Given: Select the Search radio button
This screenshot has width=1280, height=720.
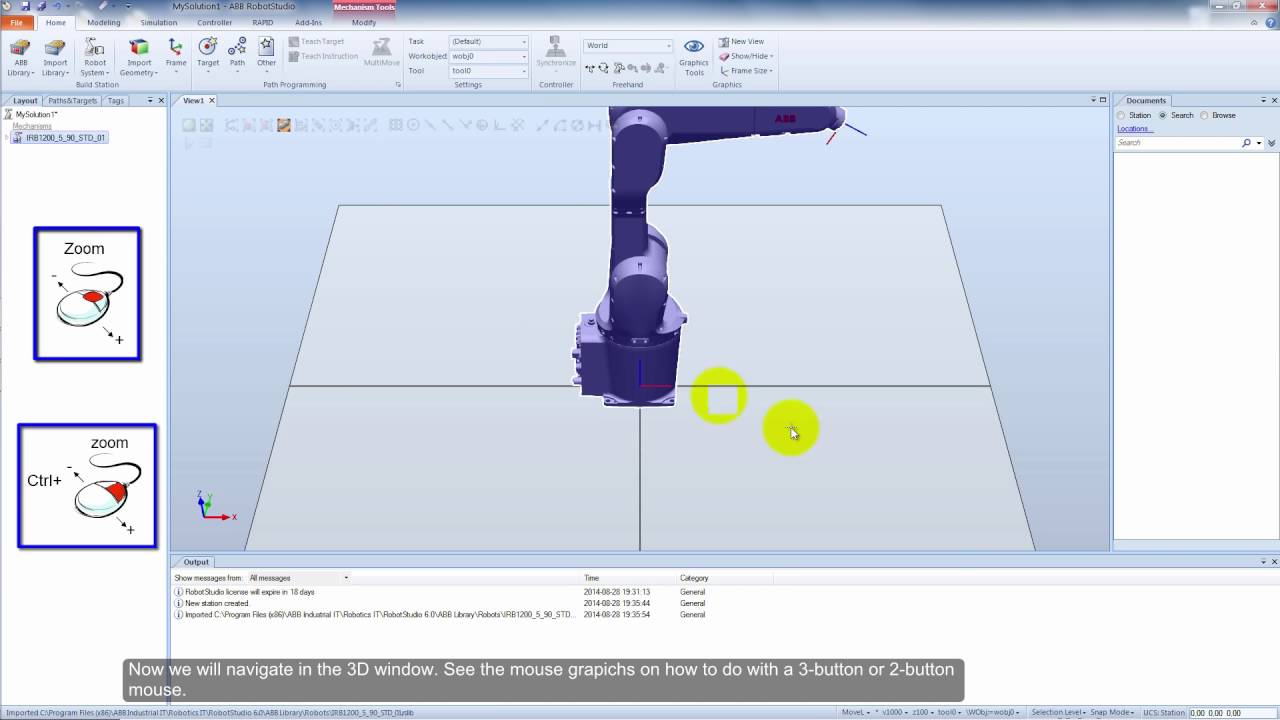Looking at the screenshot, I should [x=1163, y=115].
